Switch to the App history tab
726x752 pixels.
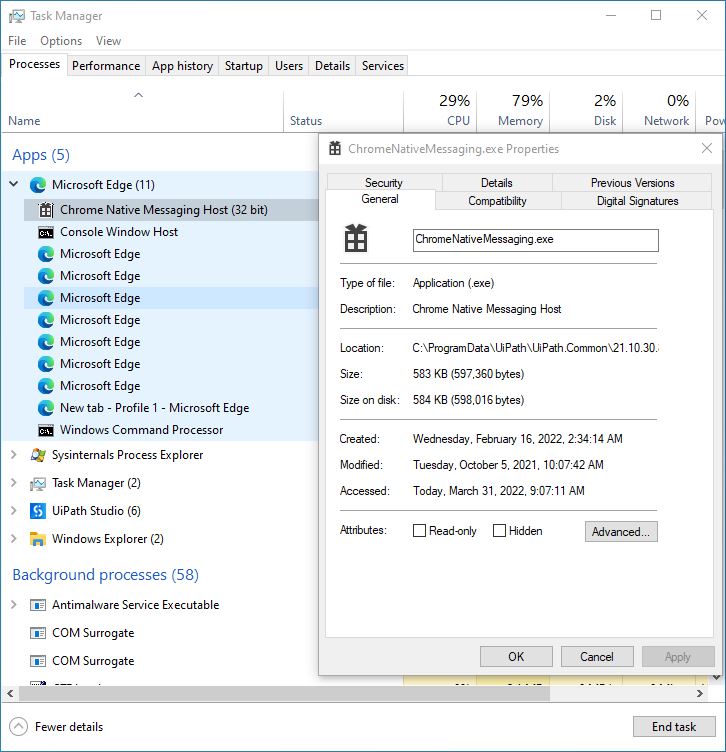(182, 66)
